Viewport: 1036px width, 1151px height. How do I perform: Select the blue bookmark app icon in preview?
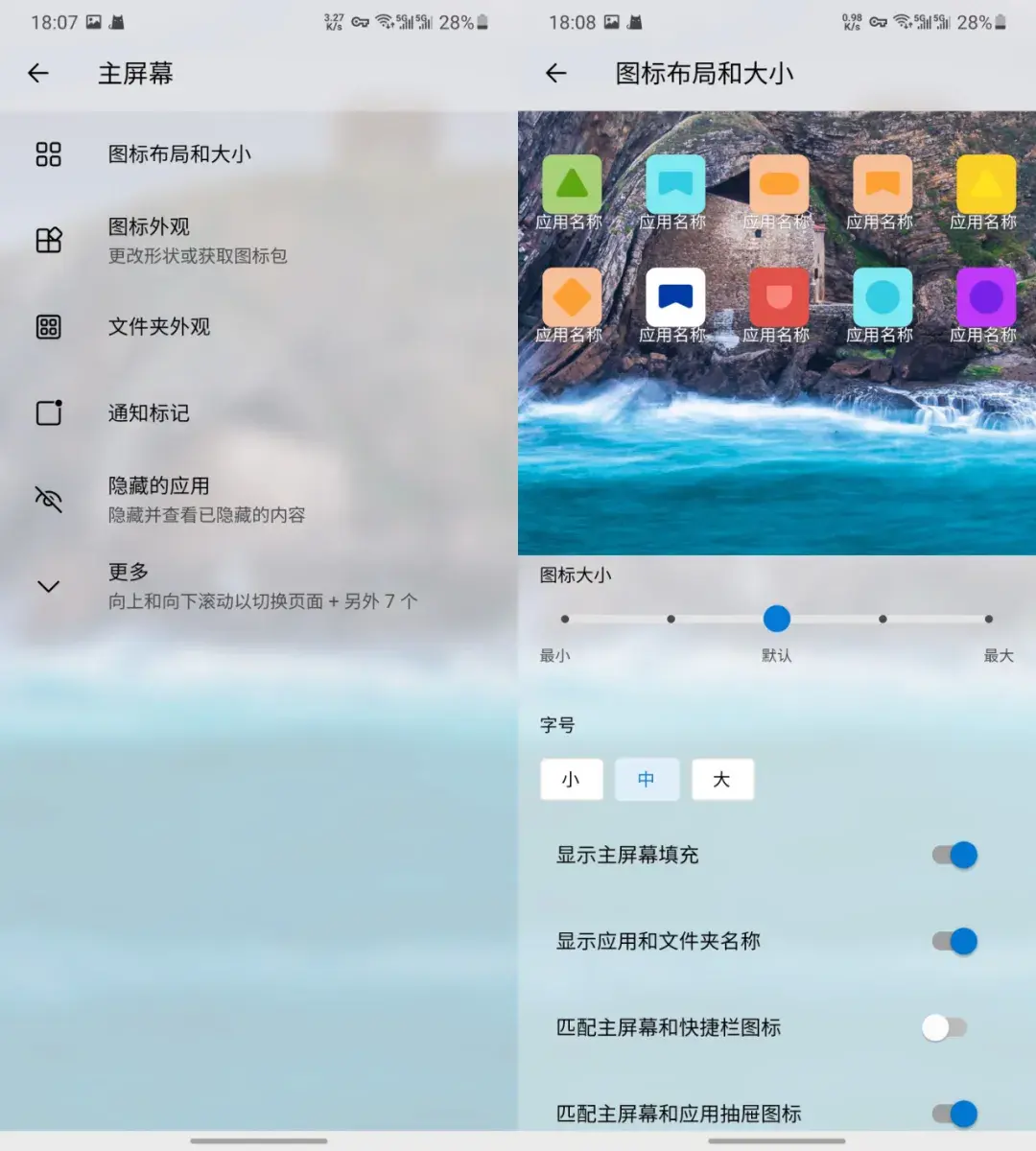click(x=675, y=295)
